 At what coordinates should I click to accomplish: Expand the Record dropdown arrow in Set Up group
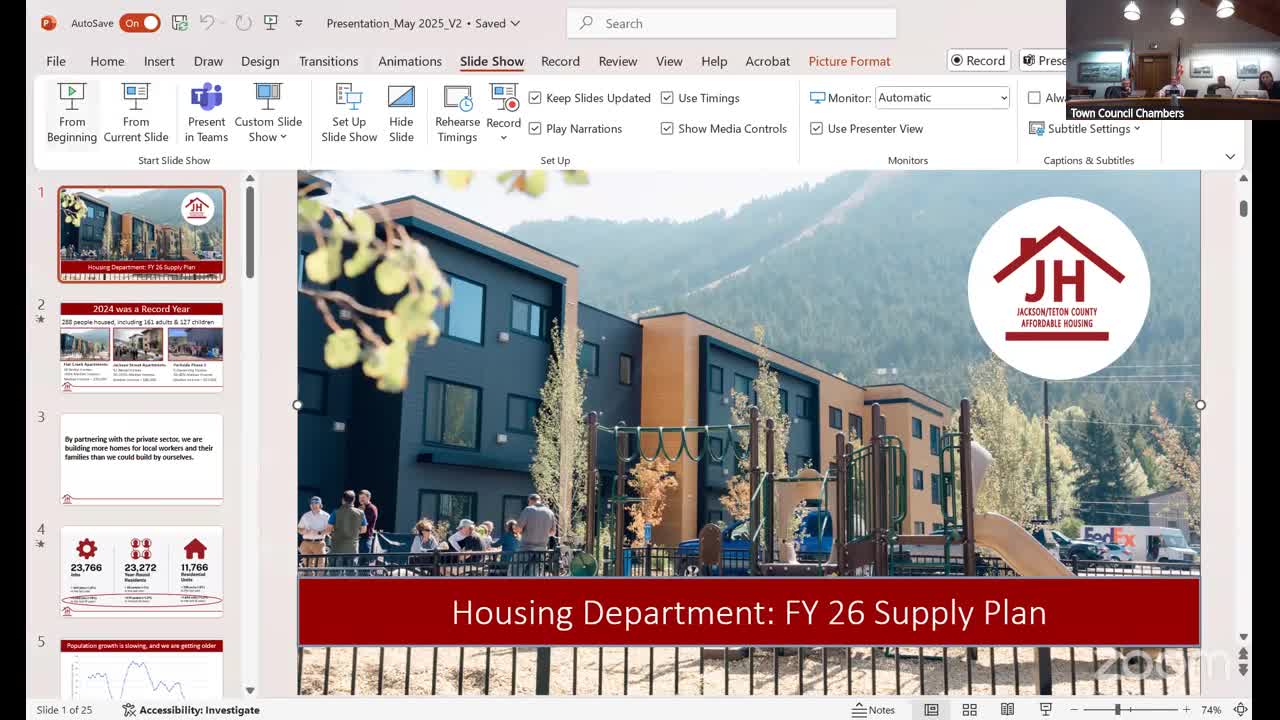[503, 137]
